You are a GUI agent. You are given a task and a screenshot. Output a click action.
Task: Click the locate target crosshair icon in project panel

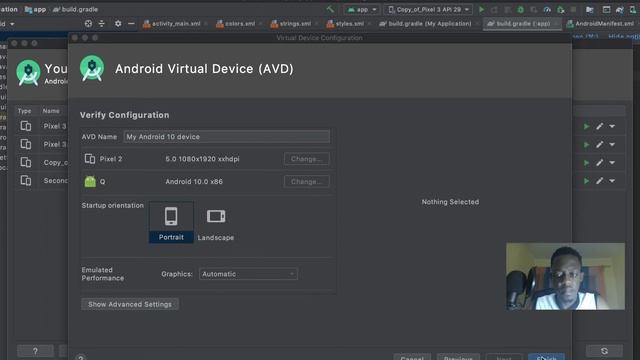pyautogui.click(x=88, y=24)
